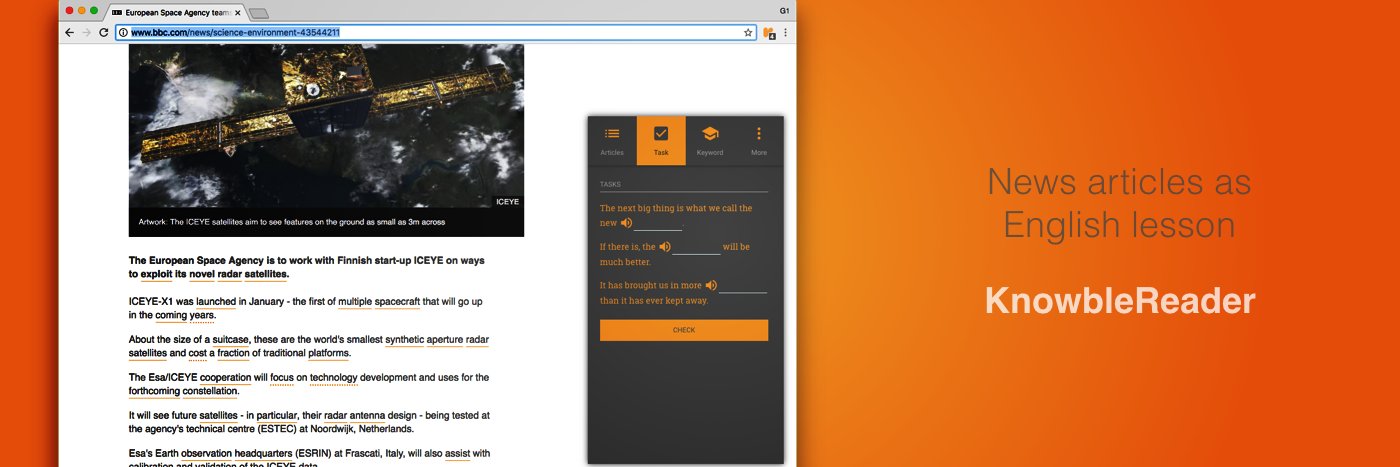Click blank after 'It has brought us in more'
The width and height of the screenshot is (1400, 467).
[x=743, y=286]
